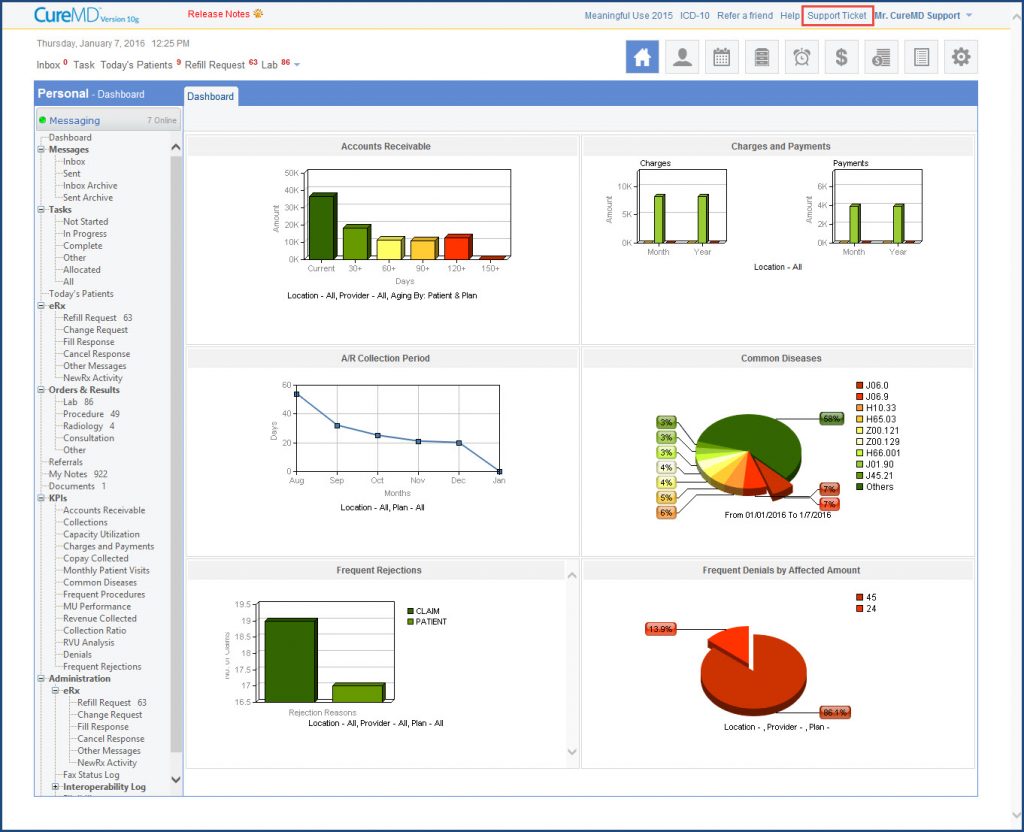Image resolution: width=1024 pixels, height=832 pixels.
Task: Click the alarm clock reminders icon
Action: coord(801,57)
